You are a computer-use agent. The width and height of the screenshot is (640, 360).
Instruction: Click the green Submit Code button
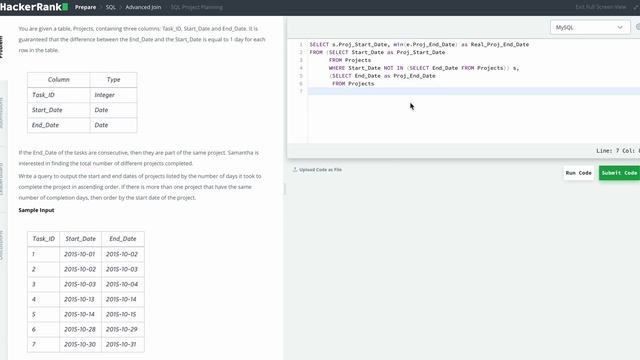pyautogui.click(x=619, y=173)
